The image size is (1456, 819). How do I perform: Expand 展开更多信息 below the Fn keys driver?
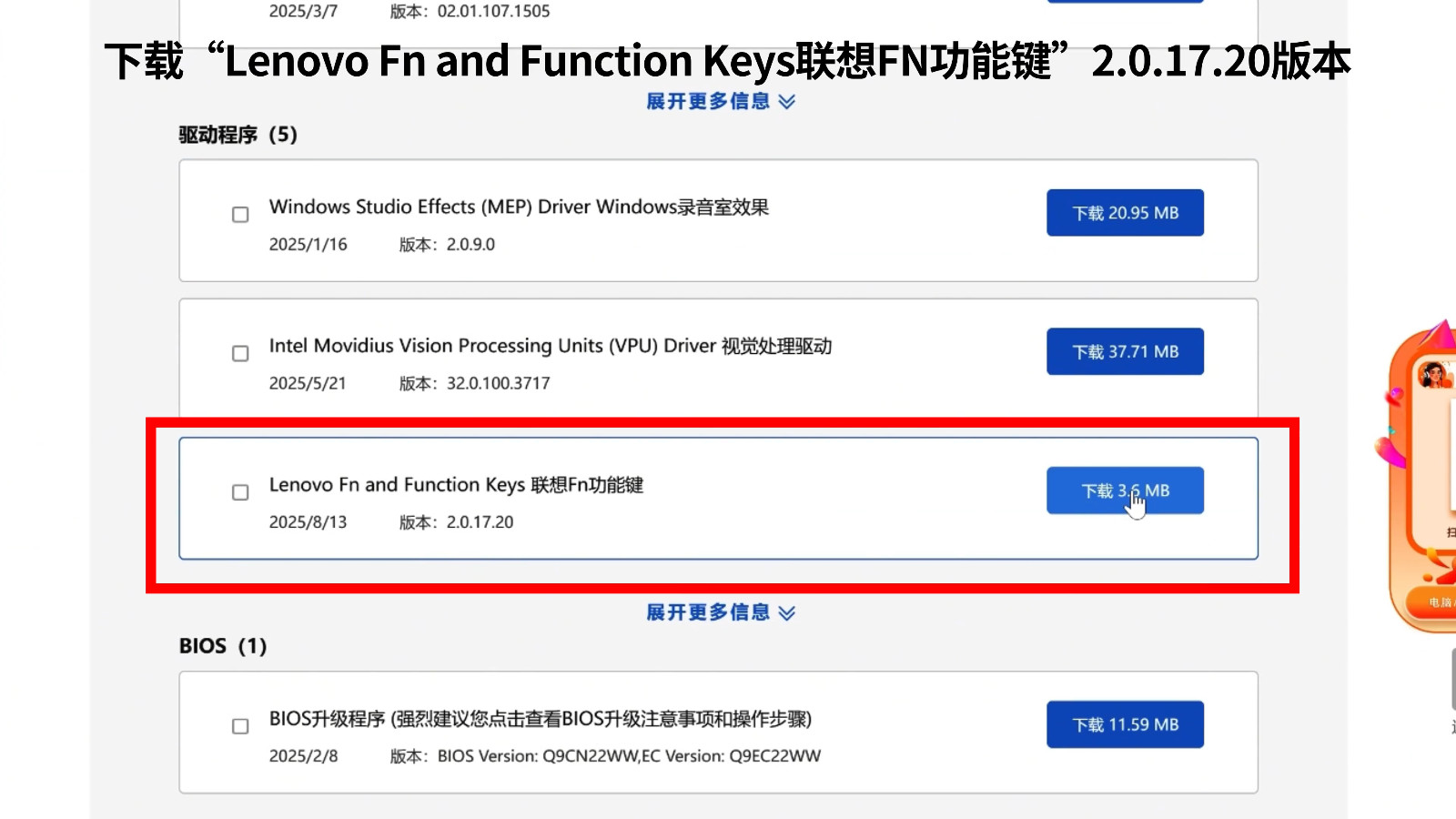[708, 612]
